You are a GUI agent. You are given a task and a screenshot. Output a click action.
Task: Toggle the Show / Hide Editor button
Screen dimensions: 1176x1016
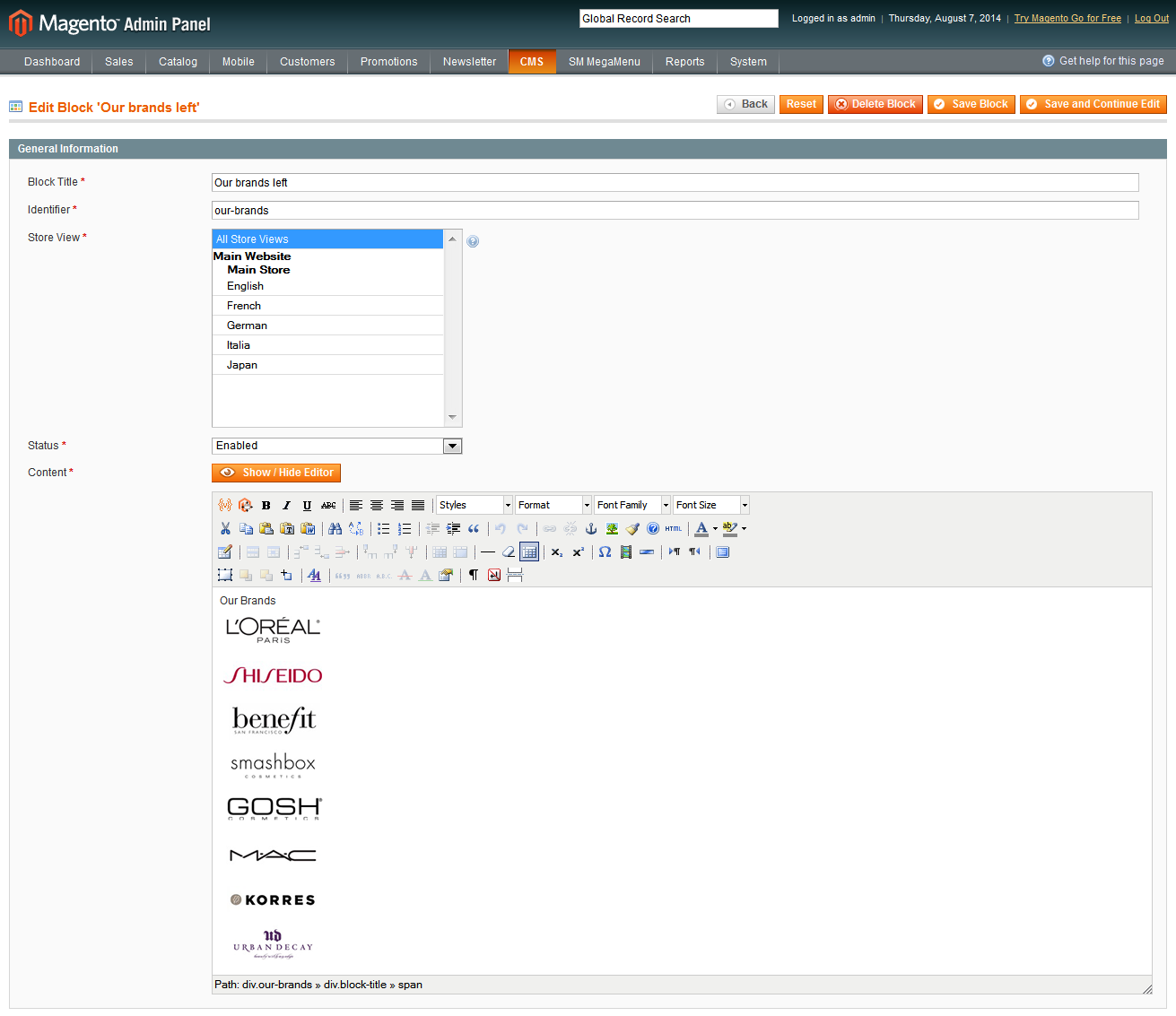[x=276, y=473]
